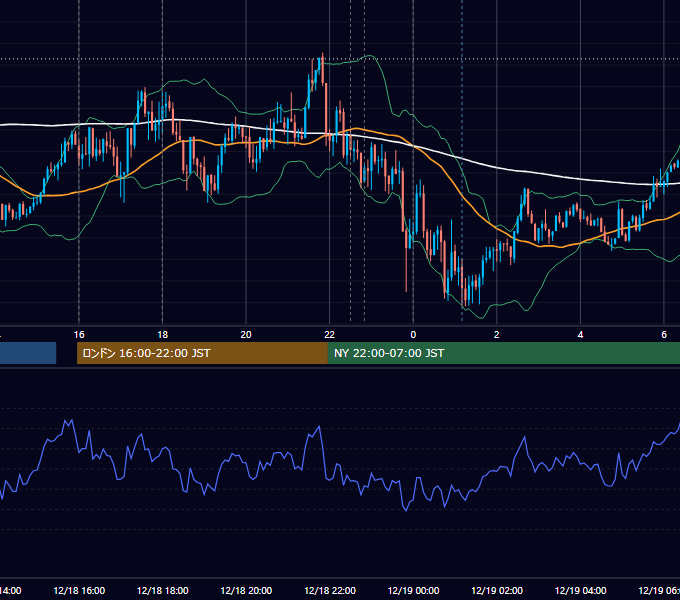
Task: Click the 12/19 04:00 time axis label
Action: (x=581, y=590)
